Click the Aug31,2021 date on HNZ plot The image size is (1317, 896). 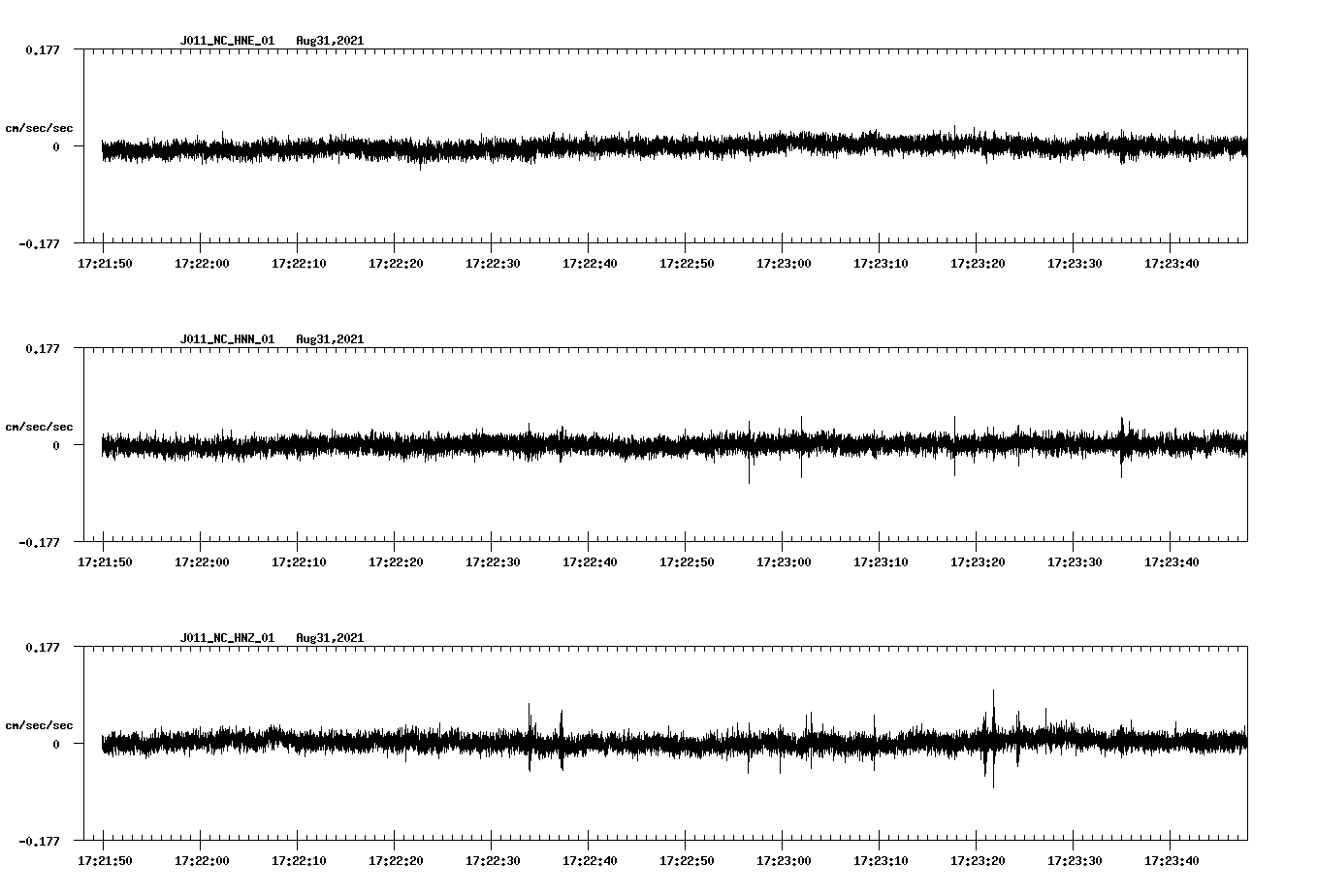click(x=330, y=638)
